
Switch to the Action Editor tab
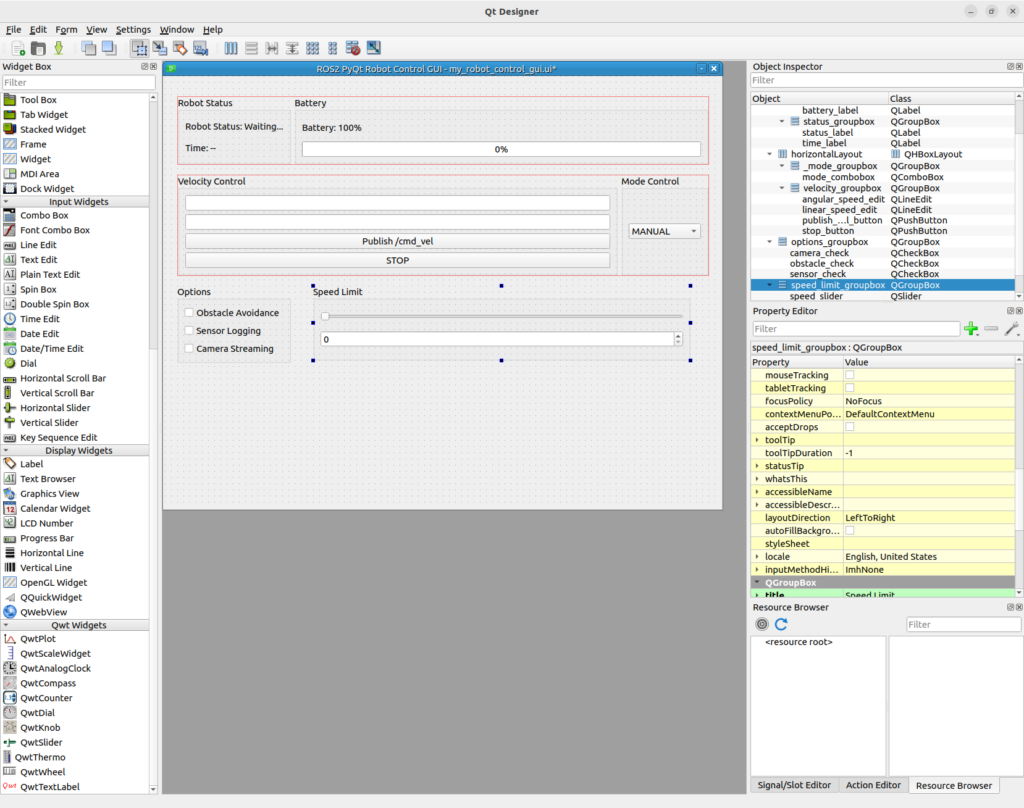872,785
